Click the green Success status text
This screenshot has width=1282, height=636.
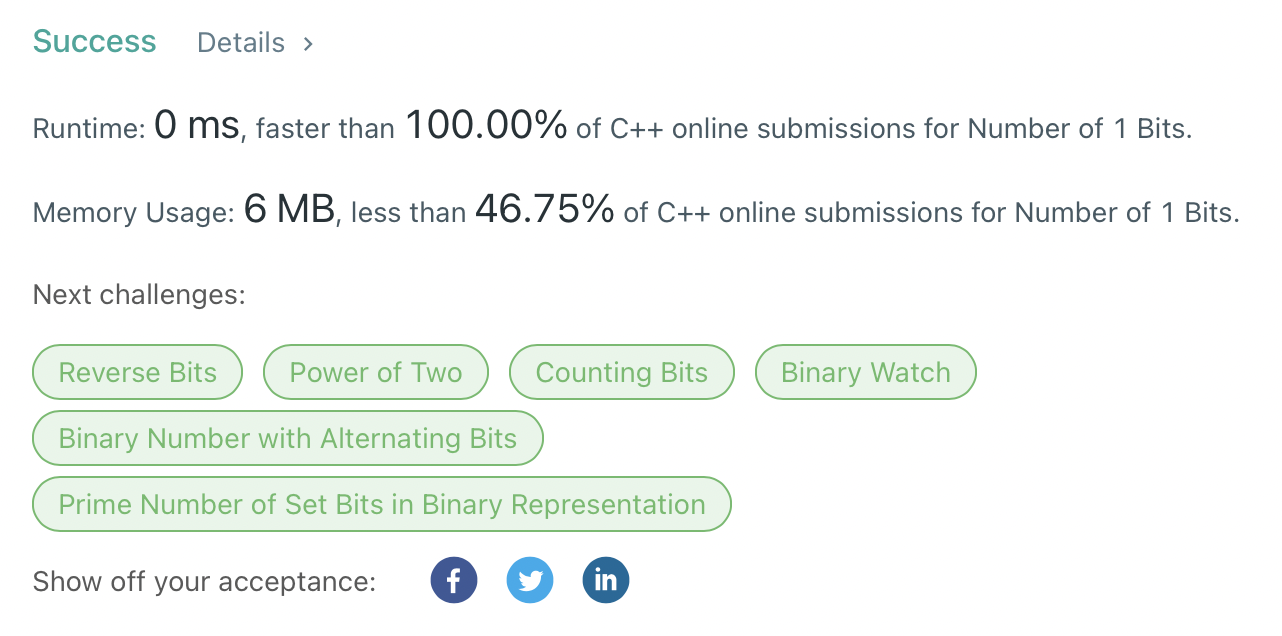(95, 42)
